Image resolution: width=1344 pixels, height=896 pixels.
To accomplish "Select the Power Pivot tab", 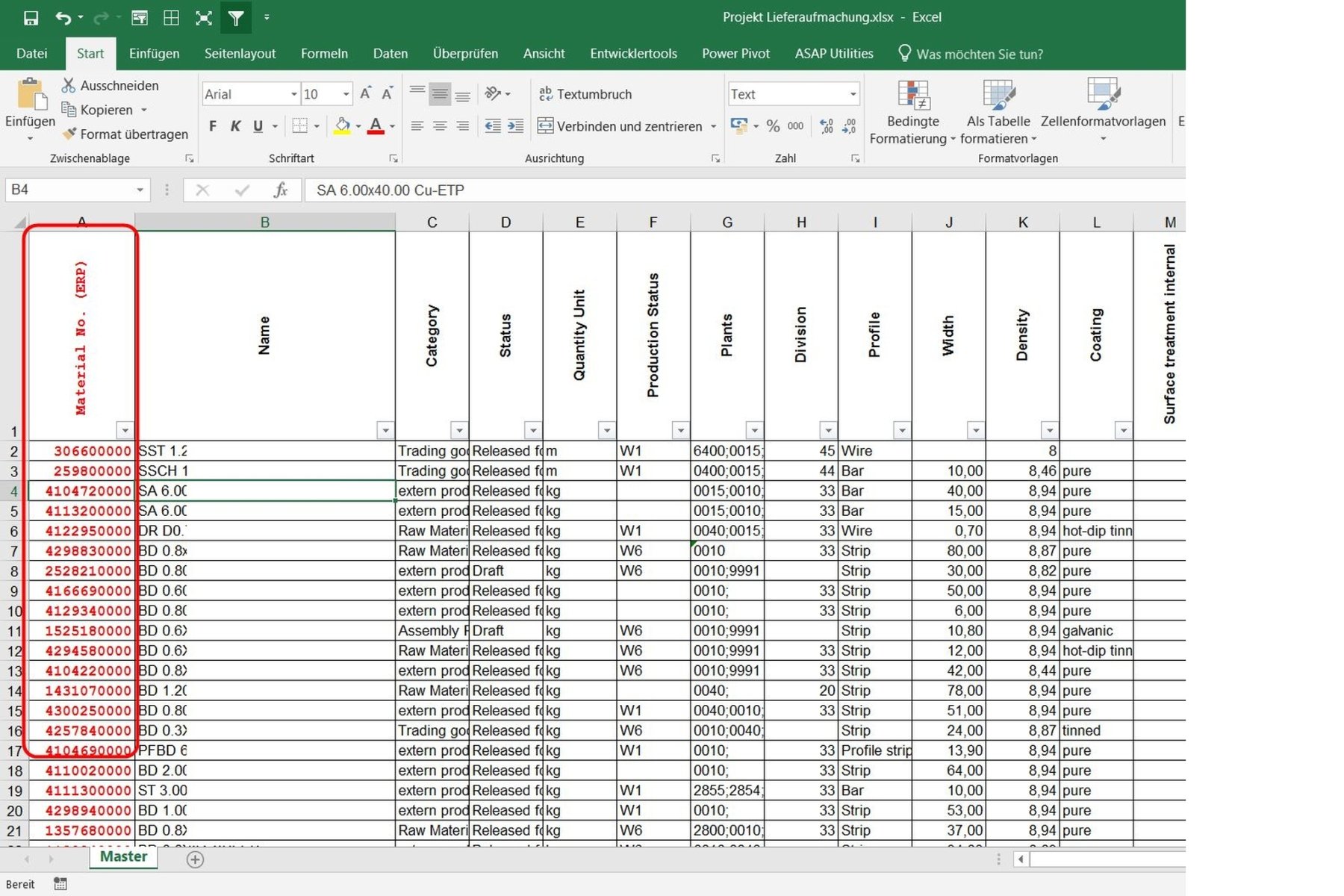I will [735, 54].
